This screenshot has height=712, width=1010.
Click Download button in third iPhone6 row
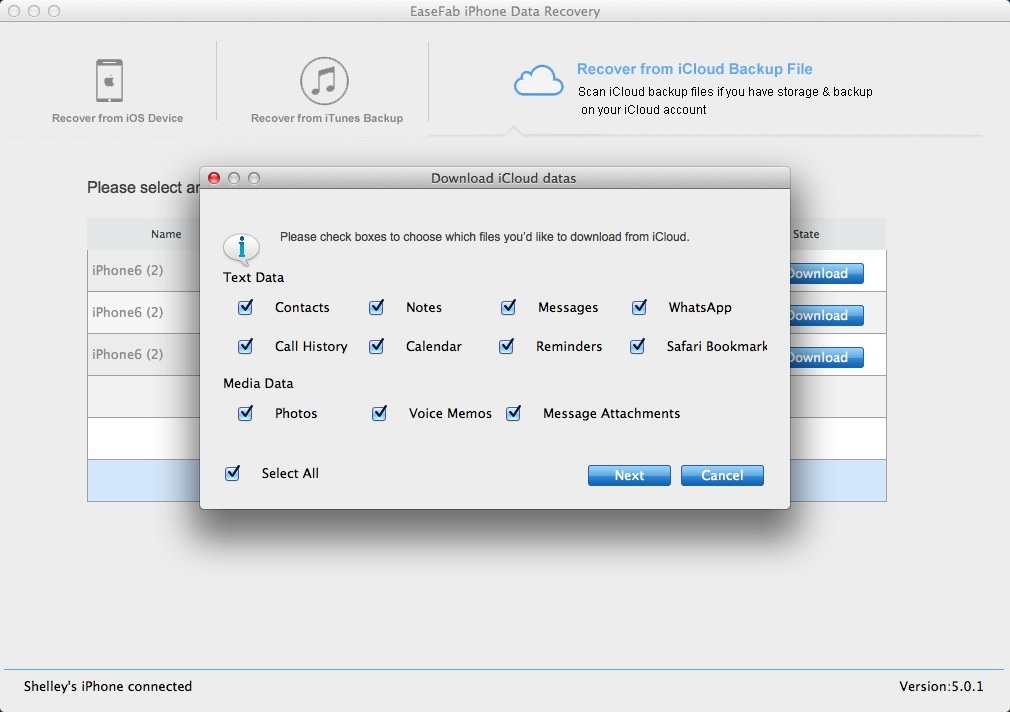(x=826, y=357)
